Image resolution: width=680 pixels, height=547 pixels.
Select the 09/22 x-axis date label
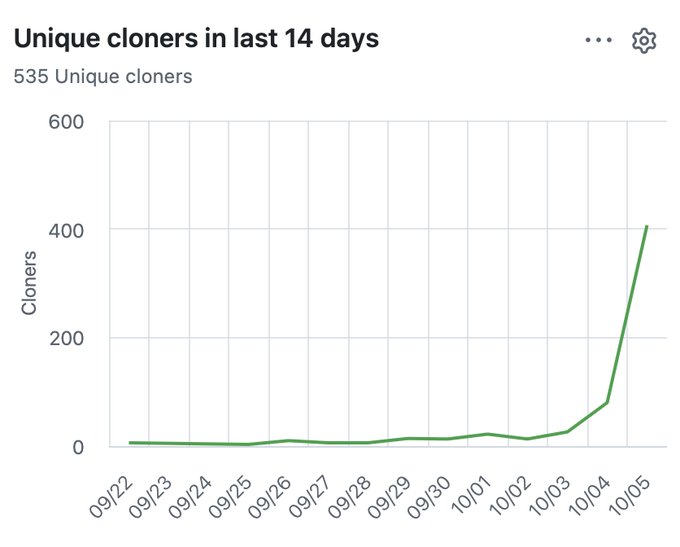(x=111, y=497)
